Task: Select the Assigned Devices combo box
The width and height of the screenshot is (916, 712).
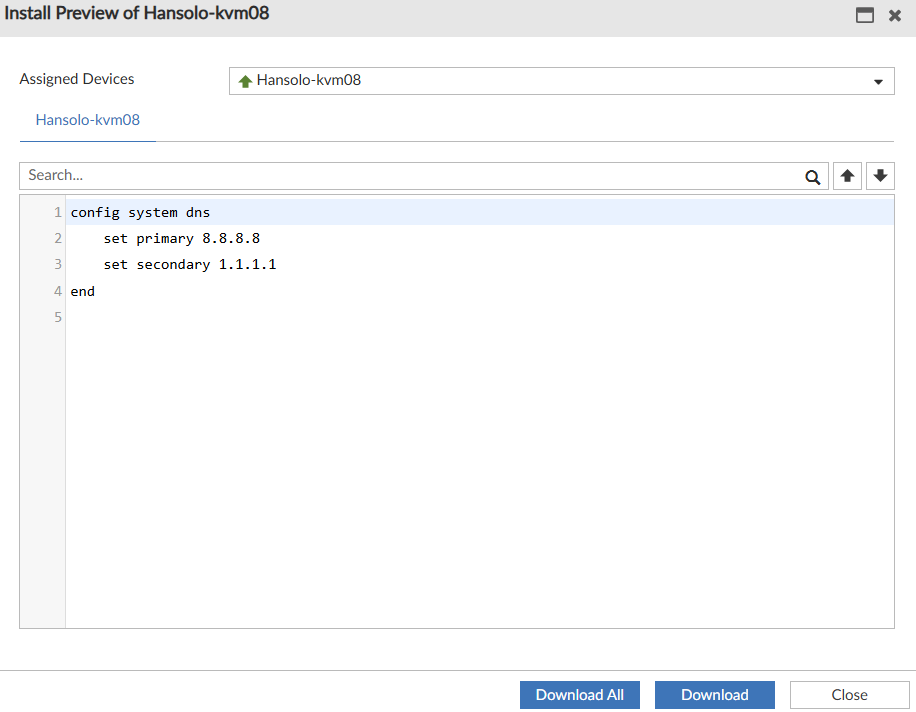Action: (x=560, y=81)
